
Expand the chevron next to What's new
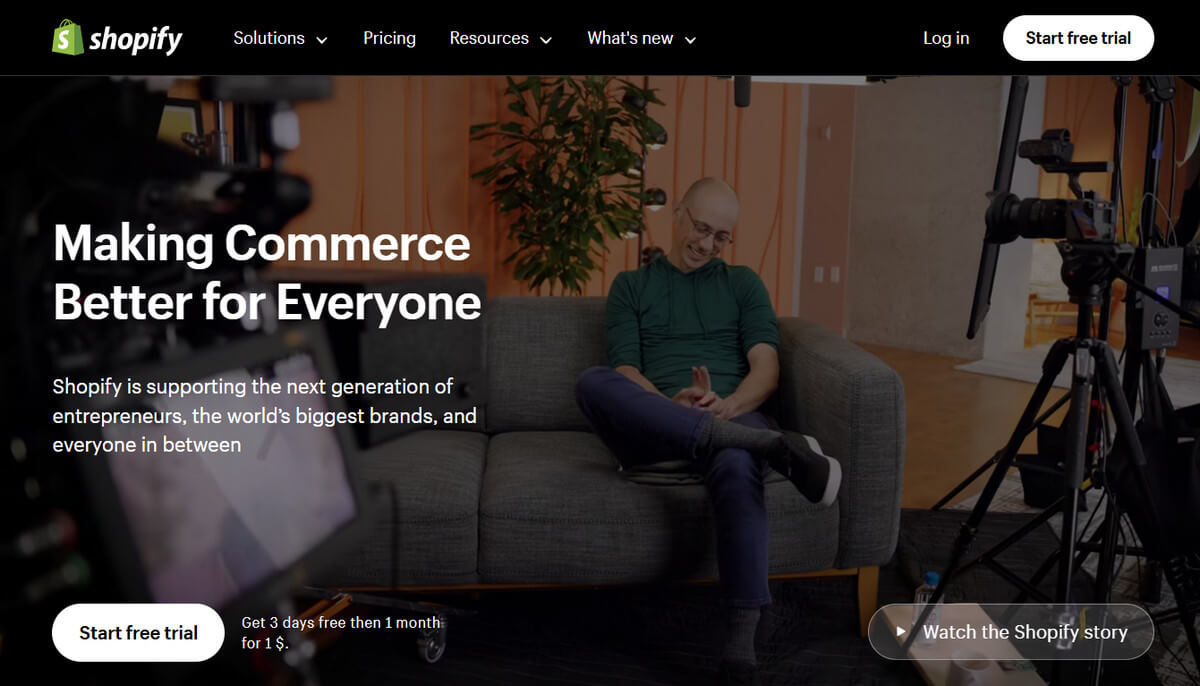point(690,40)
